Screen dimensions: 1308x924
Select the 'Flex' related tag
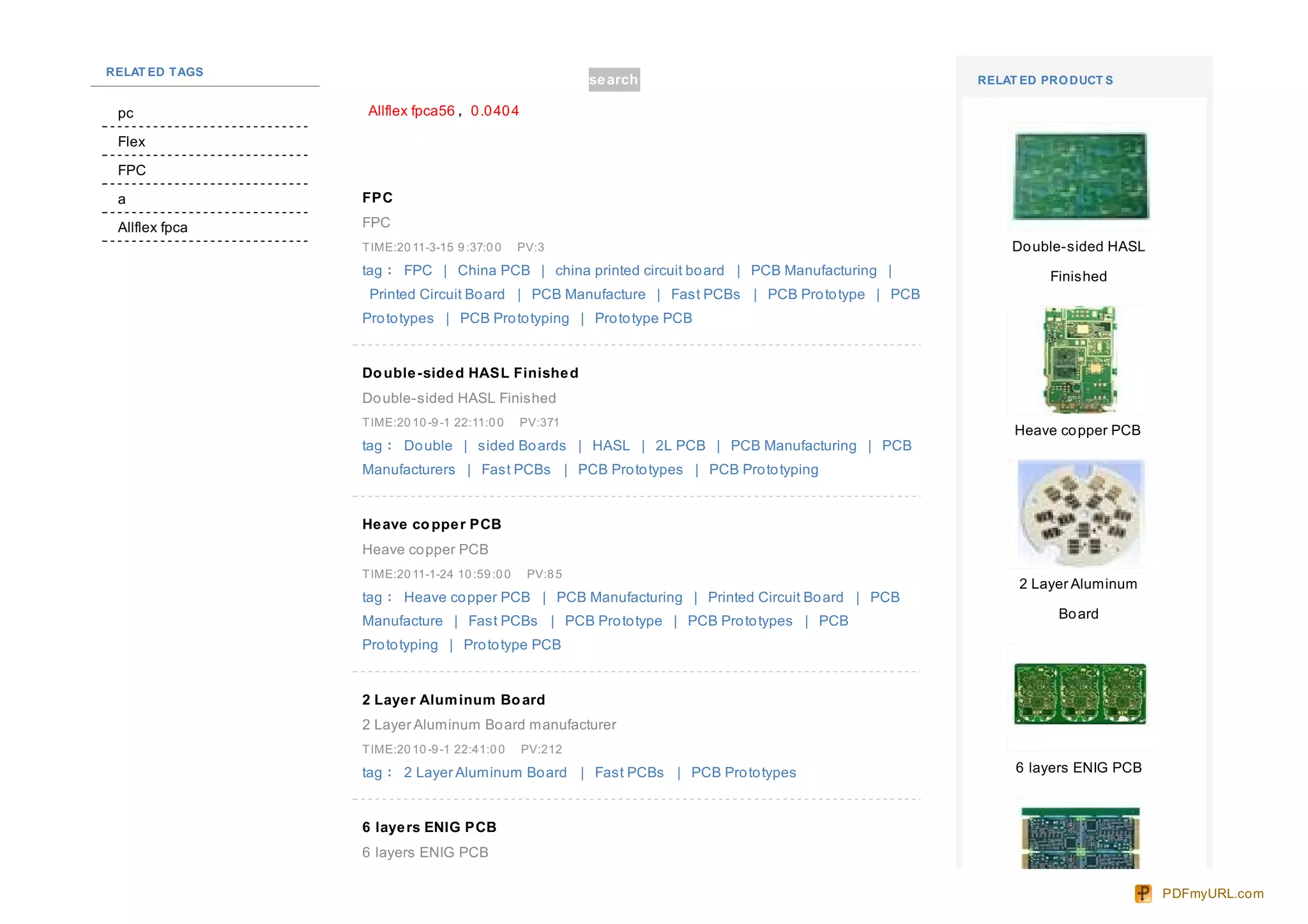click(x=131, y=142)
